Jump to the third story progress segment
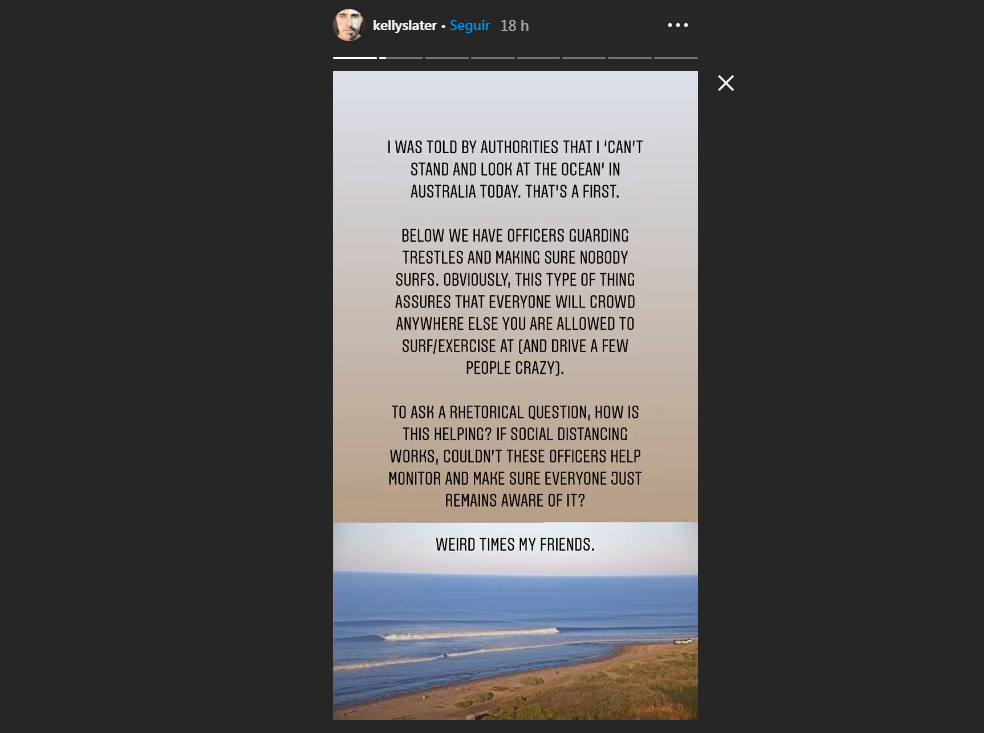Screen dimensions: 984x733 pos(447,58)
